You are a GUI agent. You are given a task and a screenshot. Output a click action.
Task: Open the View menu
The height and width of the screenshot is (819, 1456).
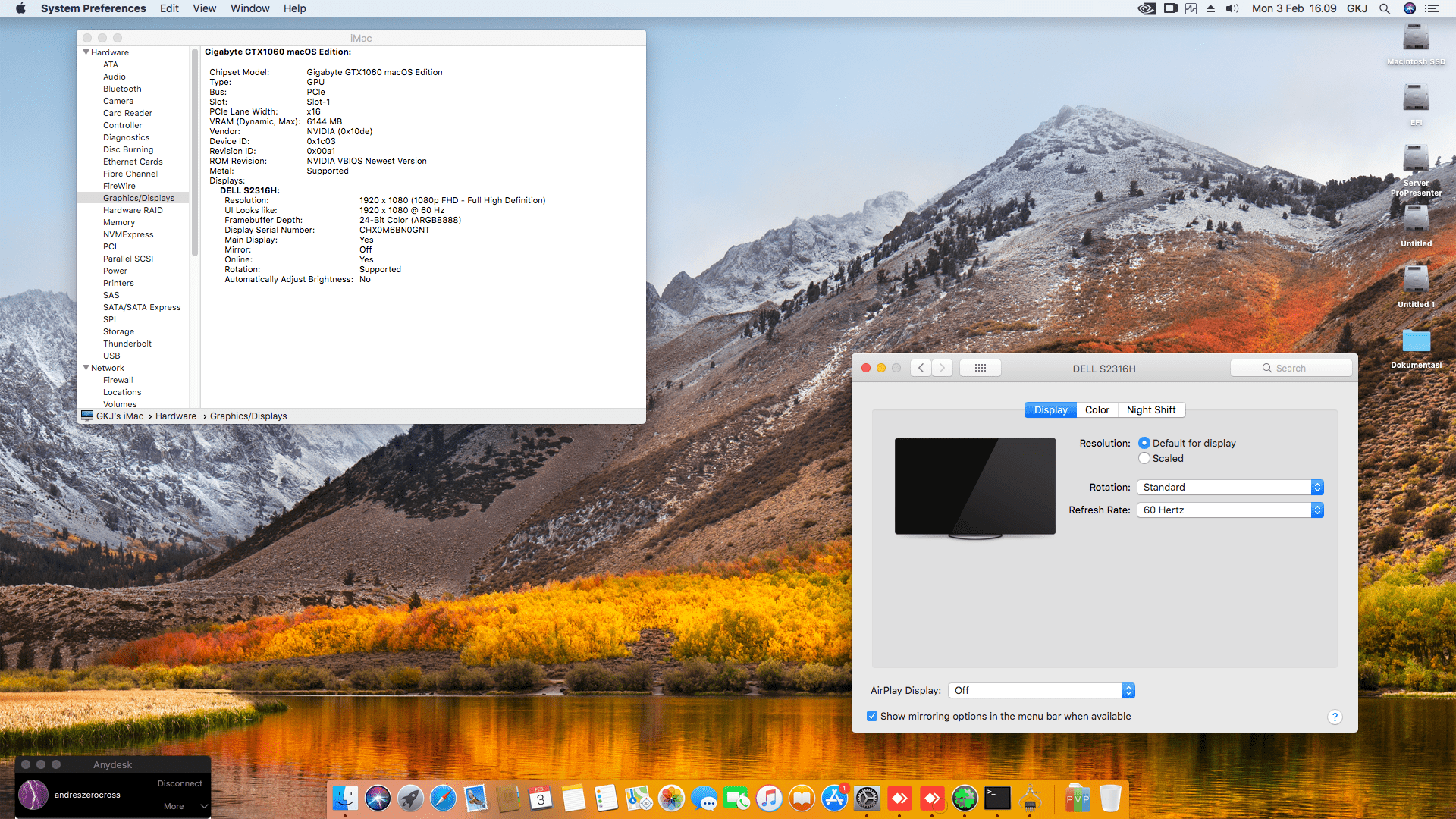click(x=204, y=8)
